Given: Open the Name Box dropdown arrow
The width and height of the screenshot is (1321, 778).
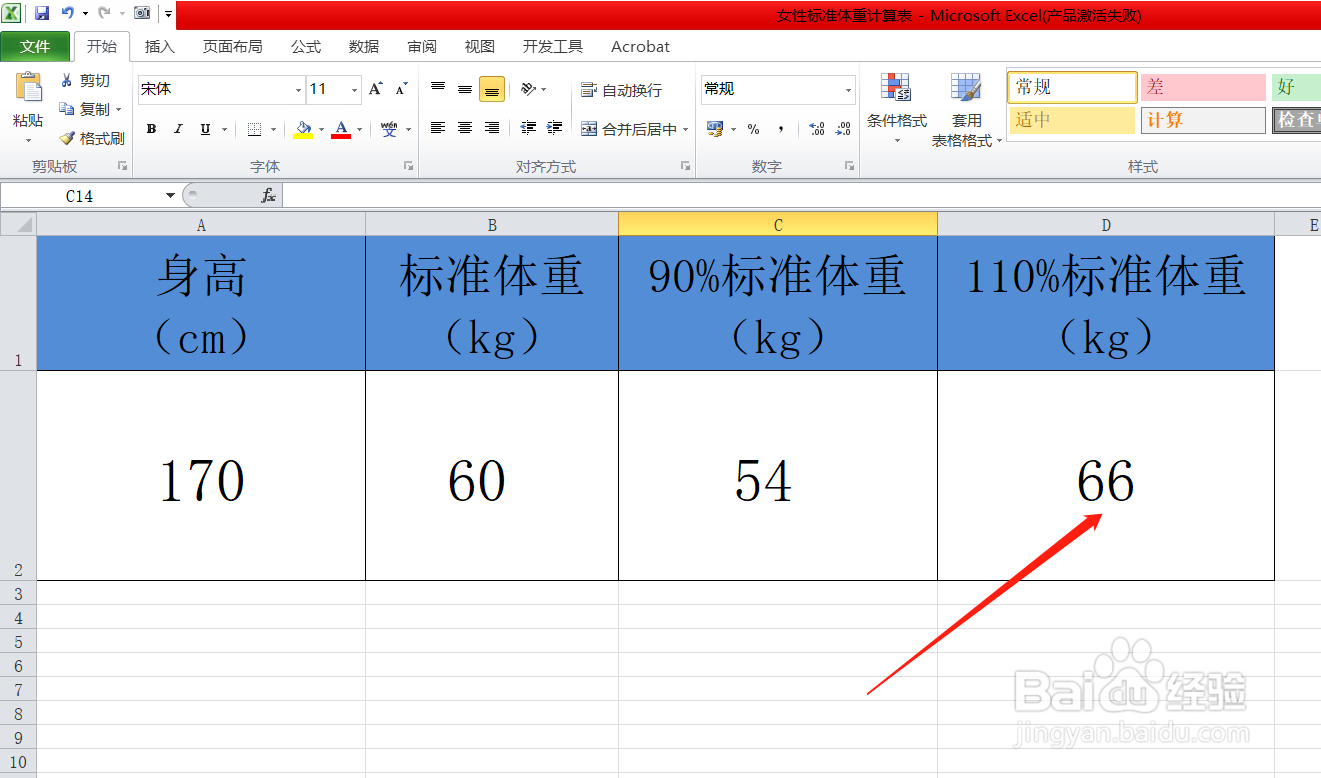Looking at the screenshot, I should pos(170,196).
